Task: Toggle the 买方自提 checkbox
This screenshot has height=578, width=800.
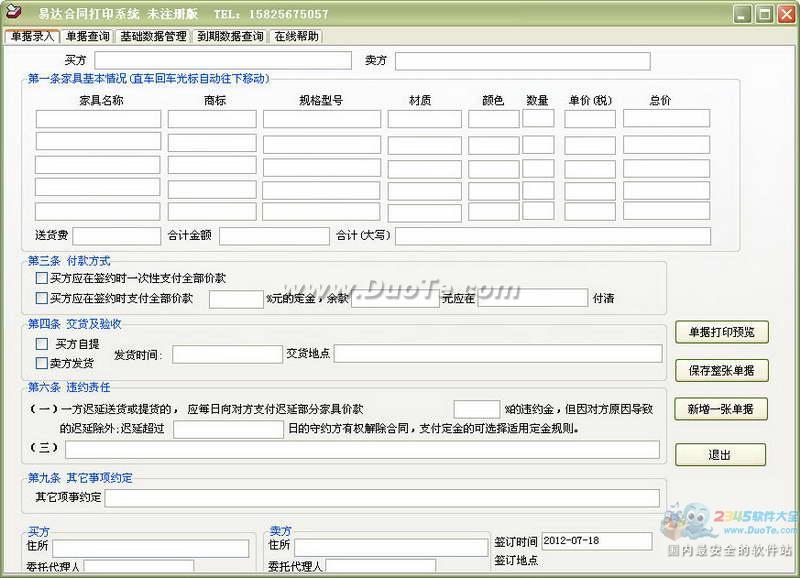Action: (x=42, y=344)
